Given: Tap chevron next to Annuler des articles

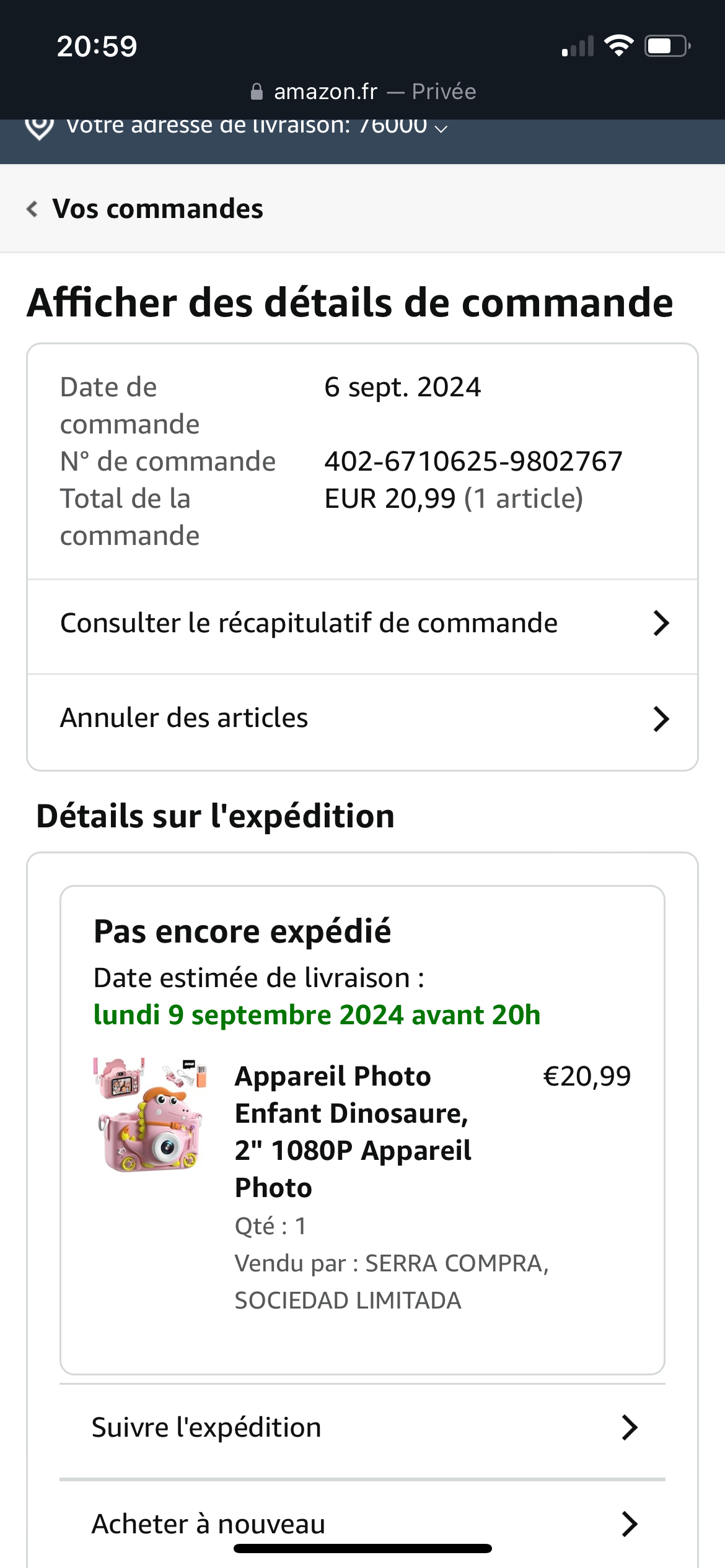Looking at the screenshot, I should click(661, 719).
